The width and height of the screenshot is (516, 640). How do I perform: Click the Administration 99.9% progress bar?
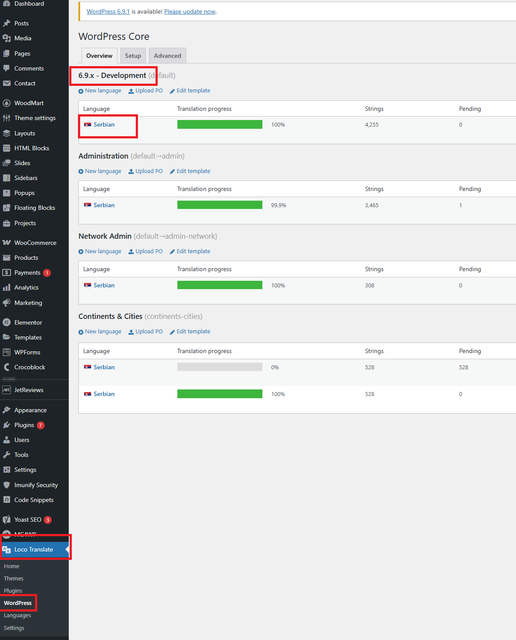[220, 205]
